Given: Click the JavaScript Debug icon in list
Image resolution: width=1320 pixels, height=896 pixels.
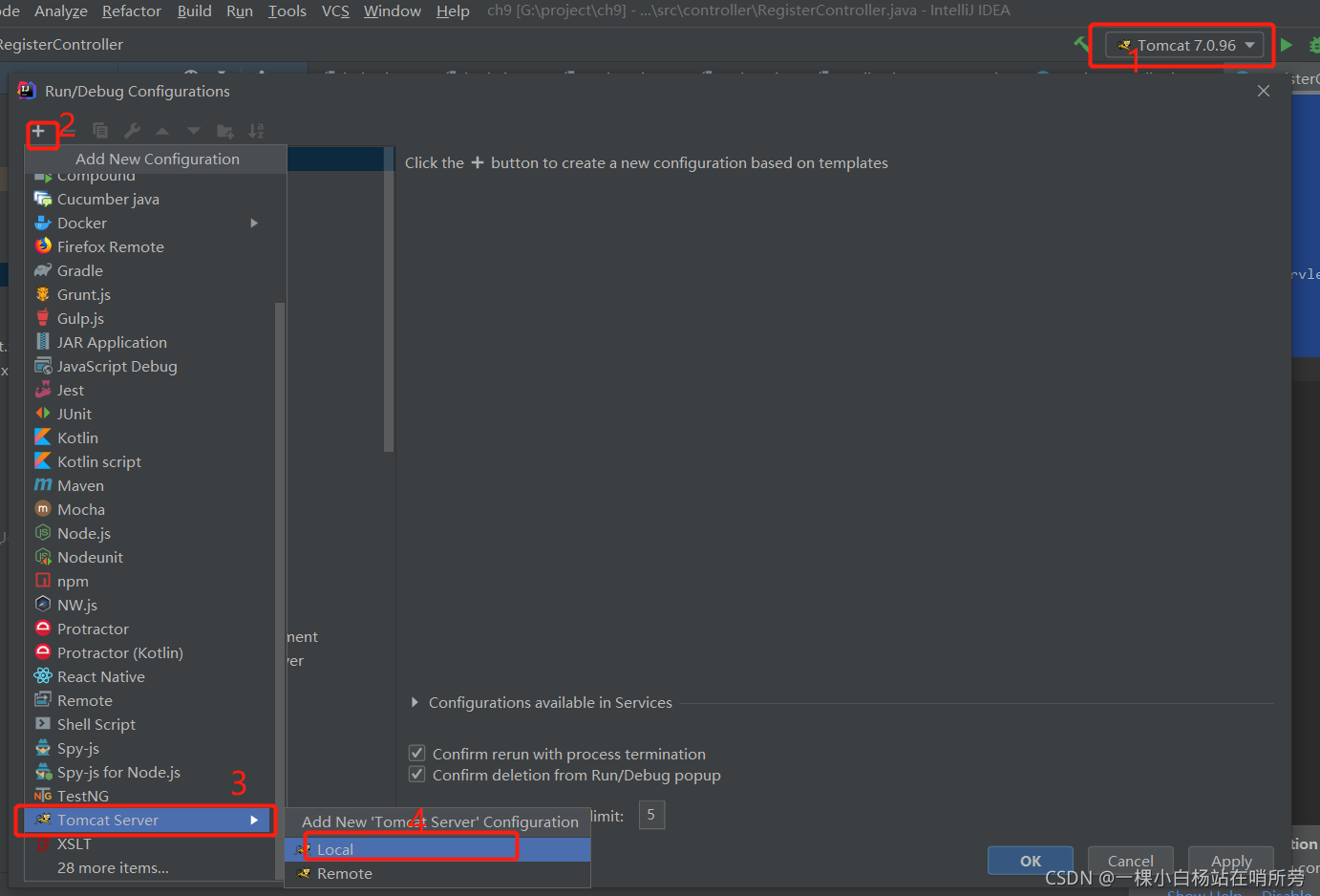Looking at the screenshot, I should [x=43, y=366].
